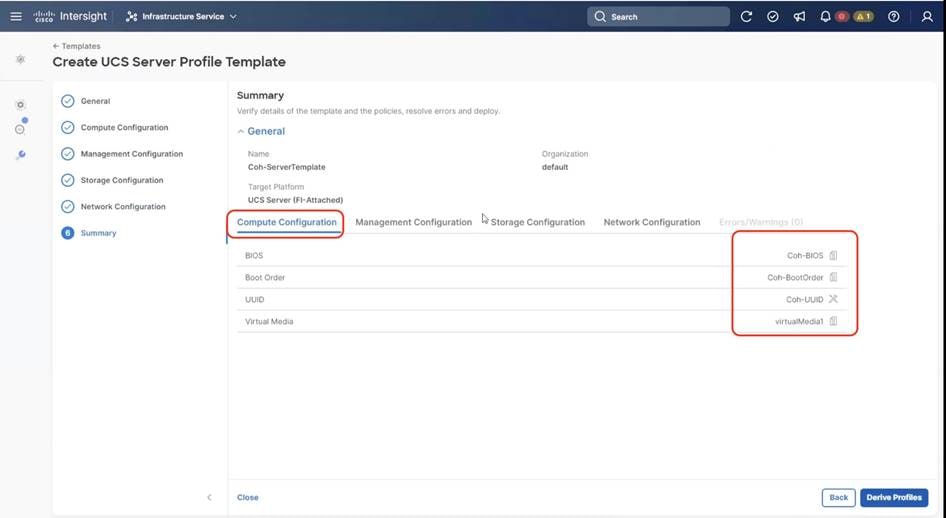Viewport: 946px width, 518px height.
Task: Go to Storage Configuration wizard step
Action: pos(112,180)
